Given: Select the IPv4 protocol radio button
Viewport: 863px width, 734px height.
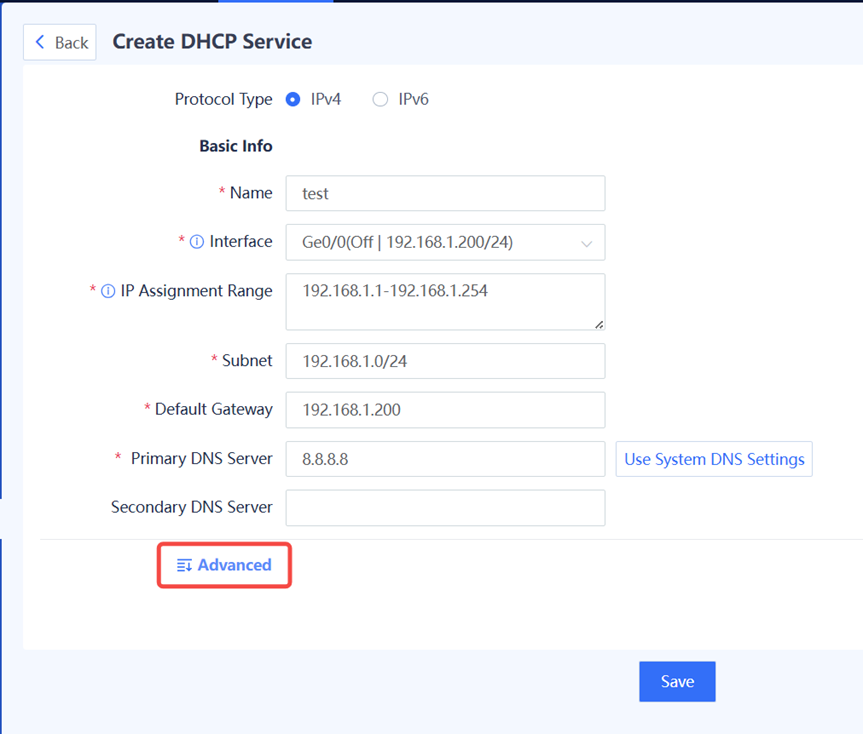Looking at the screenshot, I should click(x=293, y=100).
